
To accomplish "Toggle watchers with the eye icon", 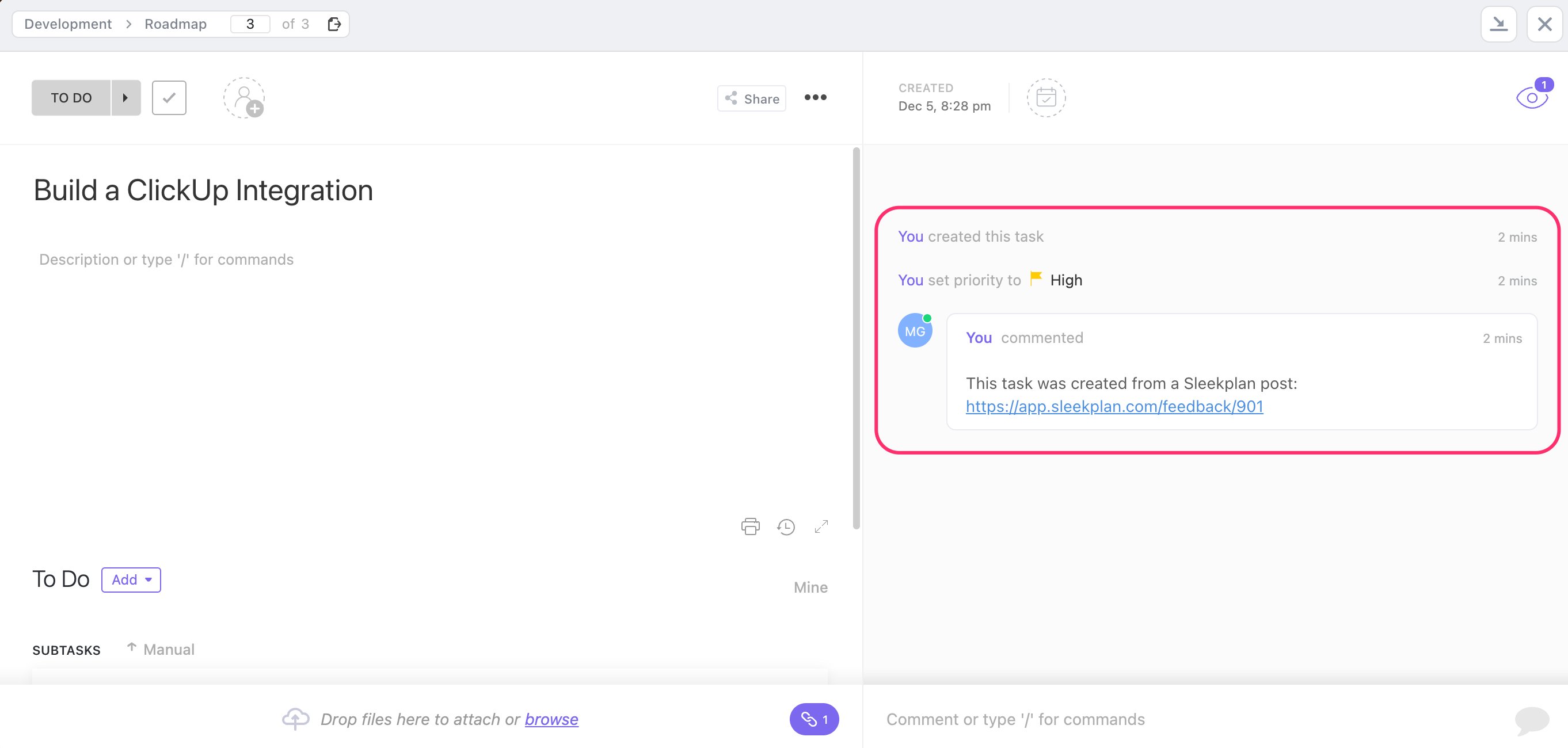I will coord(1532,97).
